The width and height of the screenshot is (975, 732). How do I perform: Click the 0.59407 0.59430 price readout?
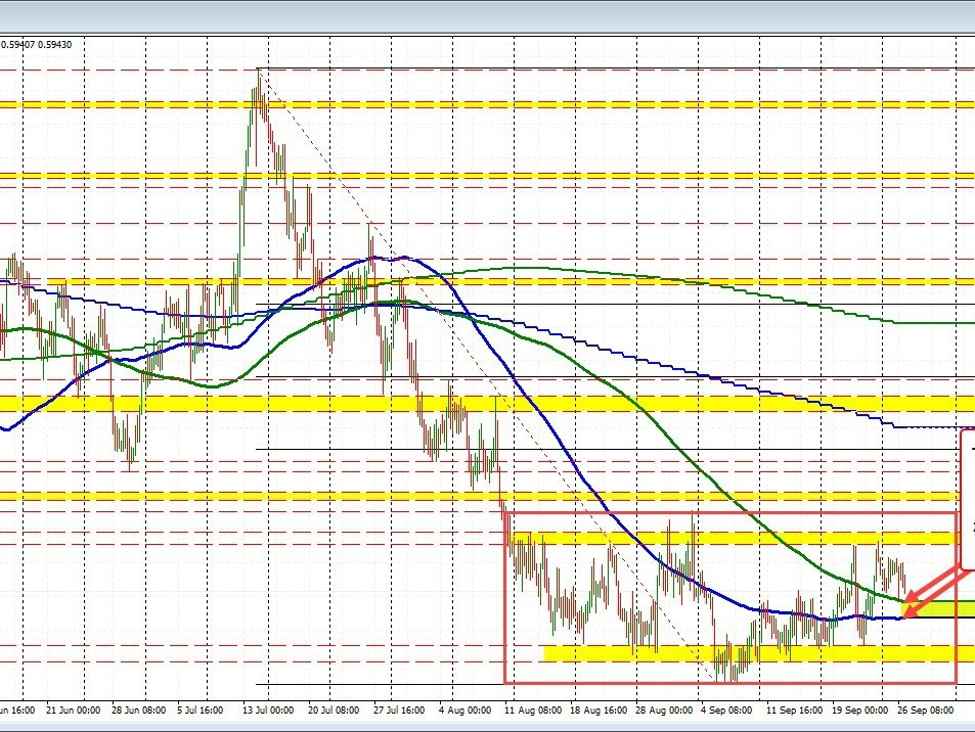pos(41,44)
